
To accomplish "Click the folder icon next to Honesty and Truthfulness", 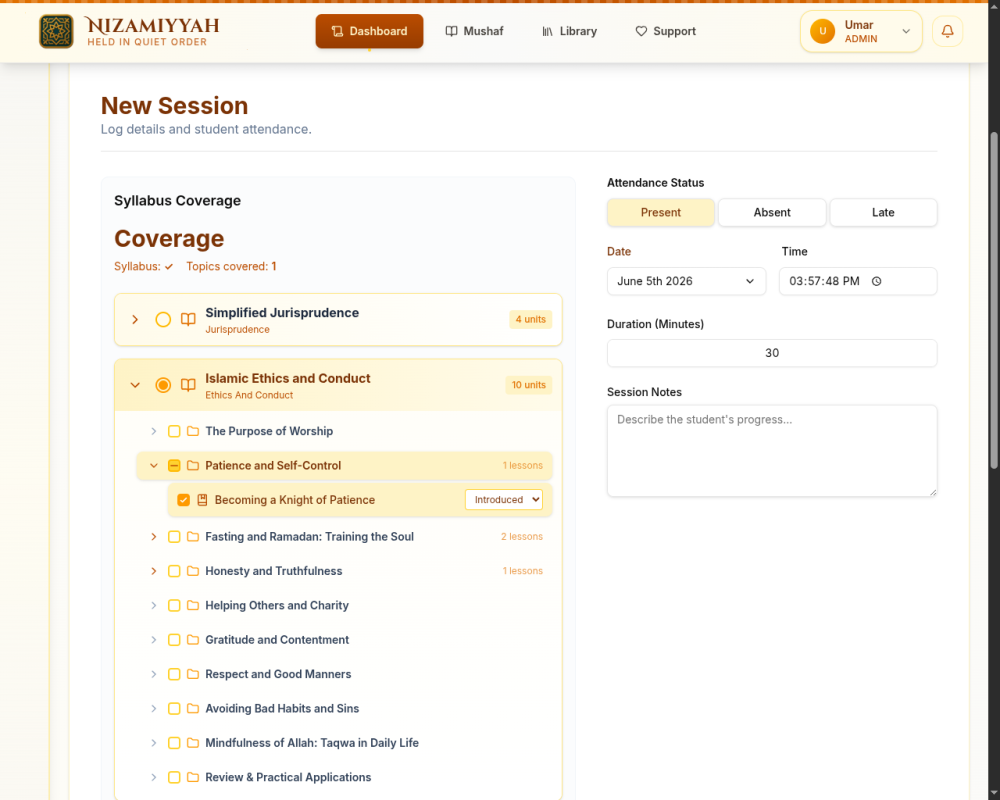I will point(193,571).
